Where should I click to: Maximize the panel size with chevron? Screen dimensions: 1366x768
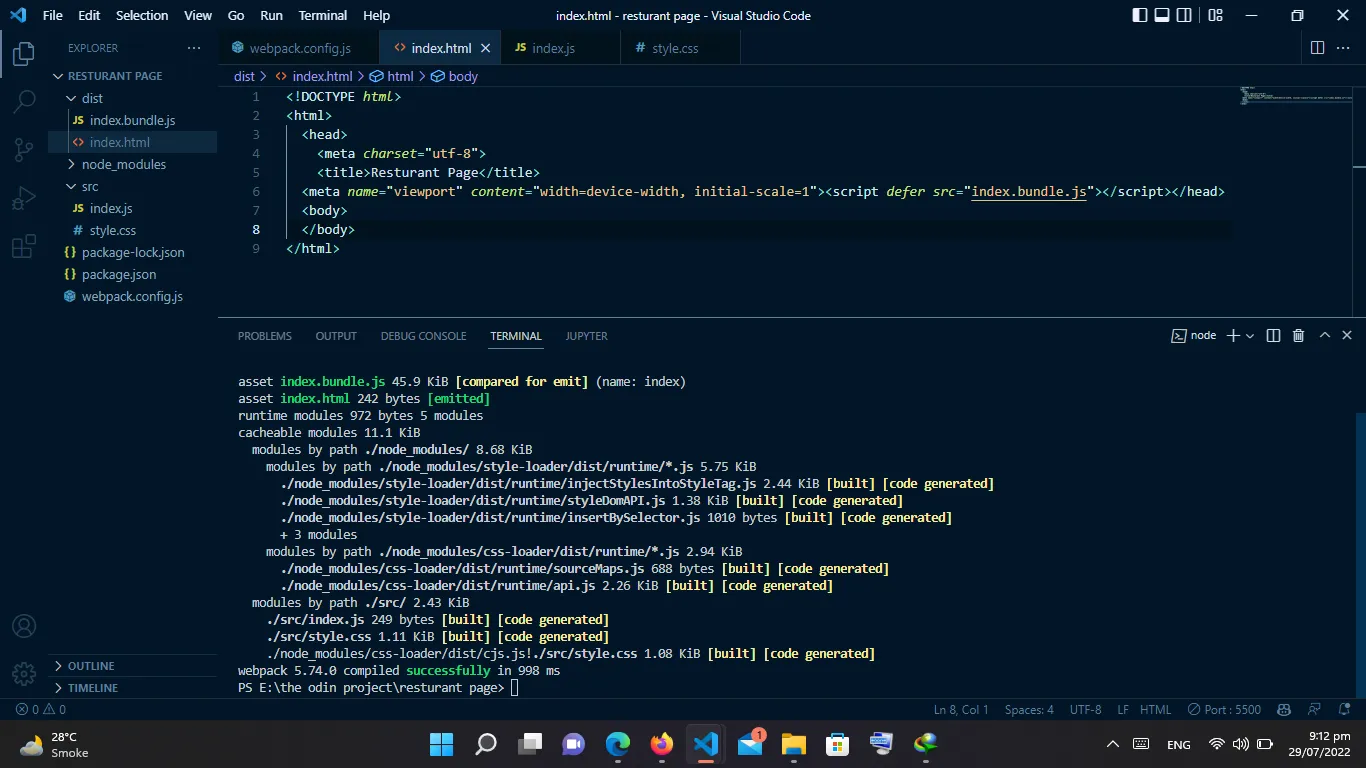coord(1324,336)
